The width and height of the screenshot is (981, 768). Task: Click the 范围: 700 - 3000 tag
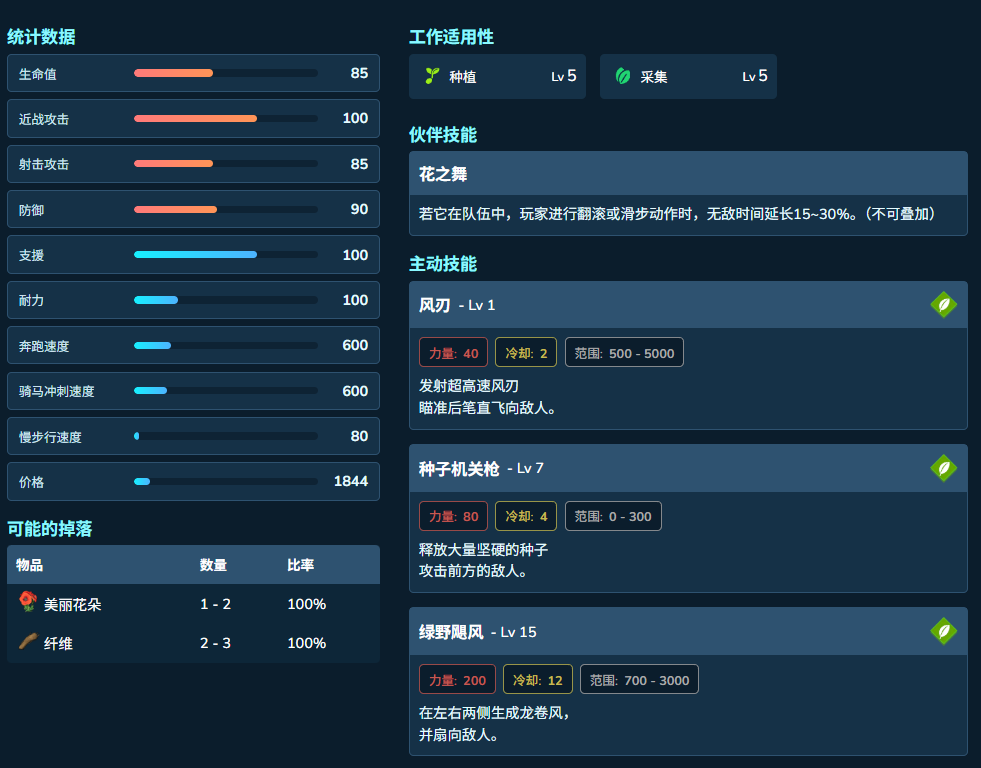point(639,680)
